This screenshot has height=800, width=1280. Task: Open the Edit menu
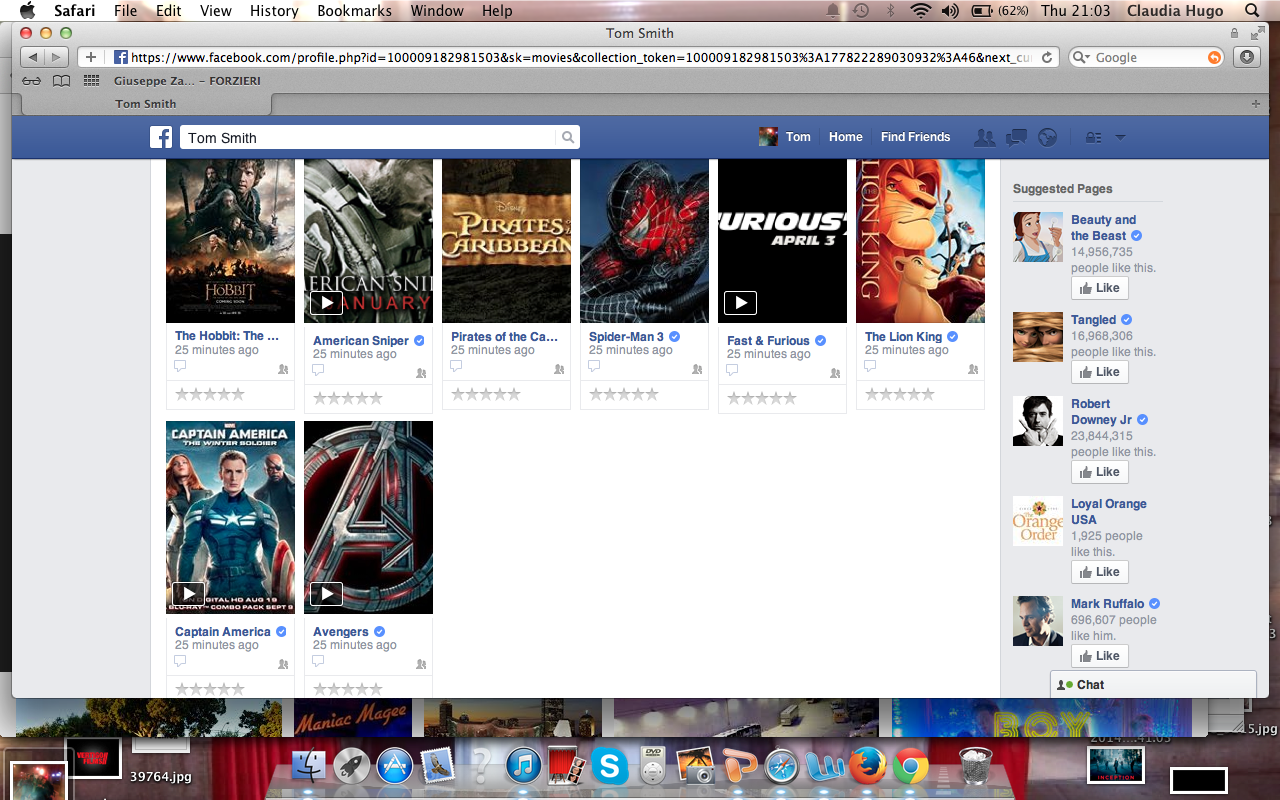pyautogui.click(x=168, y=11)
